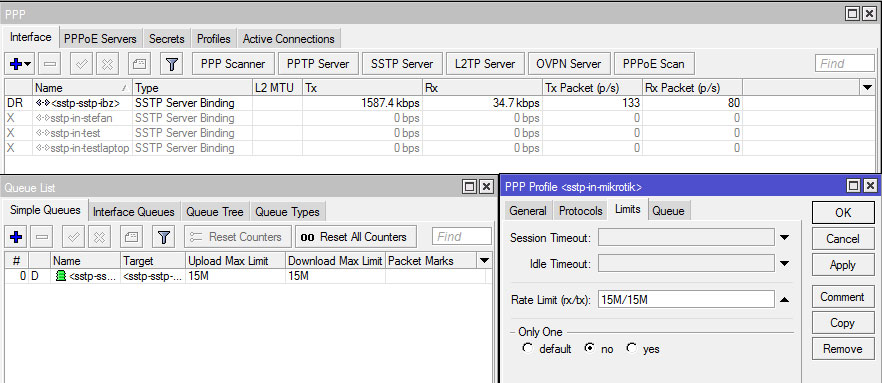The width and height of the screenshot is (882, 383).
Task: Click the disable X icon in PPP toolbar
Action: tap(107, 64)
